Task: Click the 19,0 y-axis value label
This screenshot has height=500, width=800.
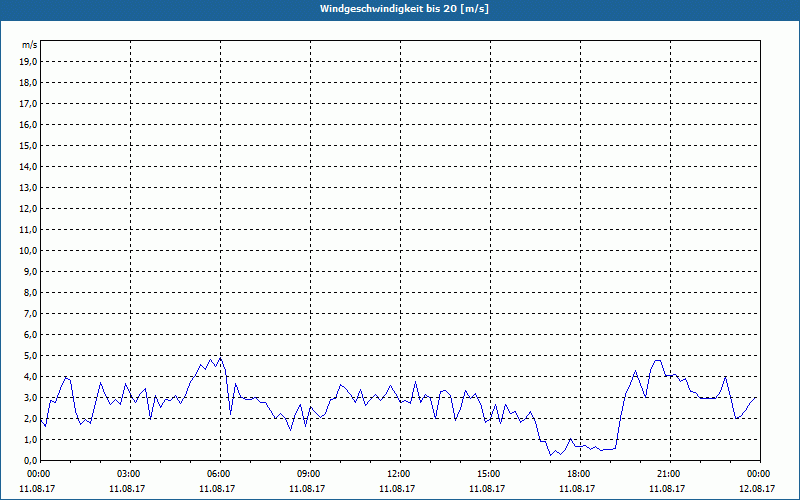Action: pos(29,61)
